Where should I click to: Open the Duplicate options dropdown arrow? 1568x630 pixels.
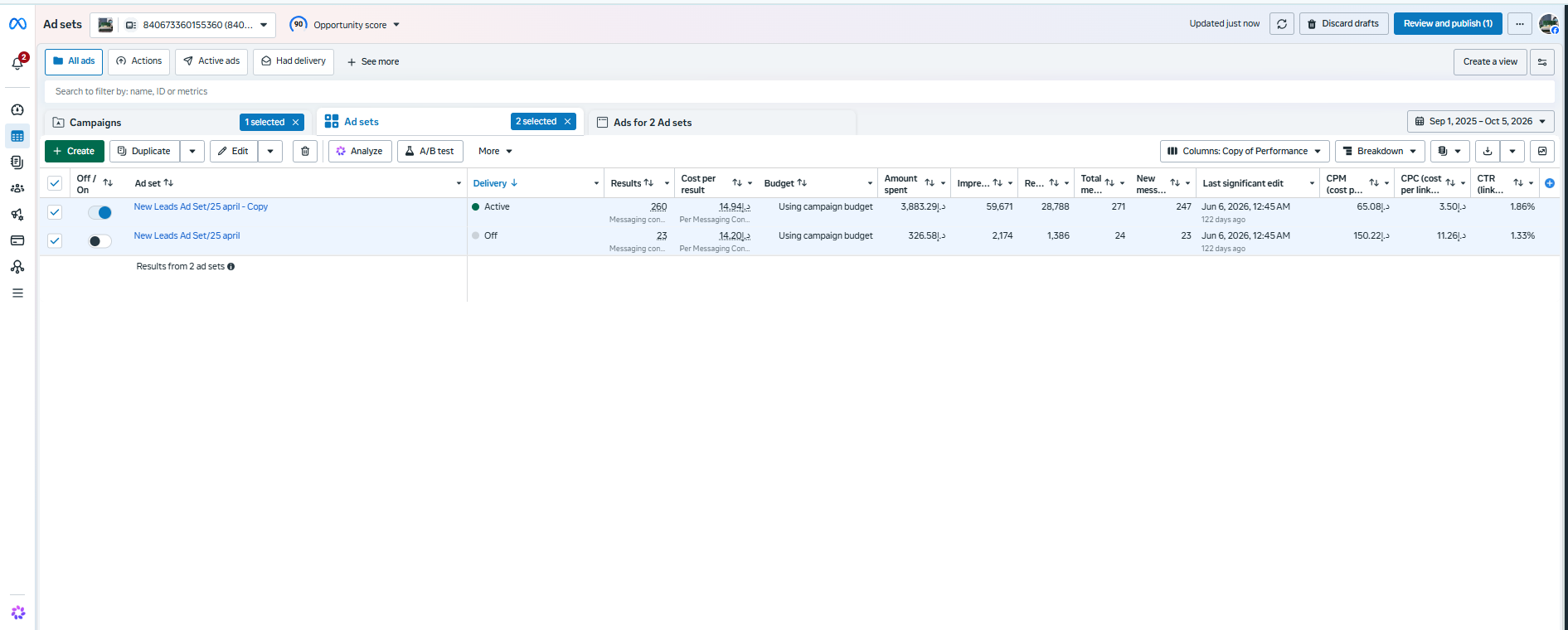point(192,151)
